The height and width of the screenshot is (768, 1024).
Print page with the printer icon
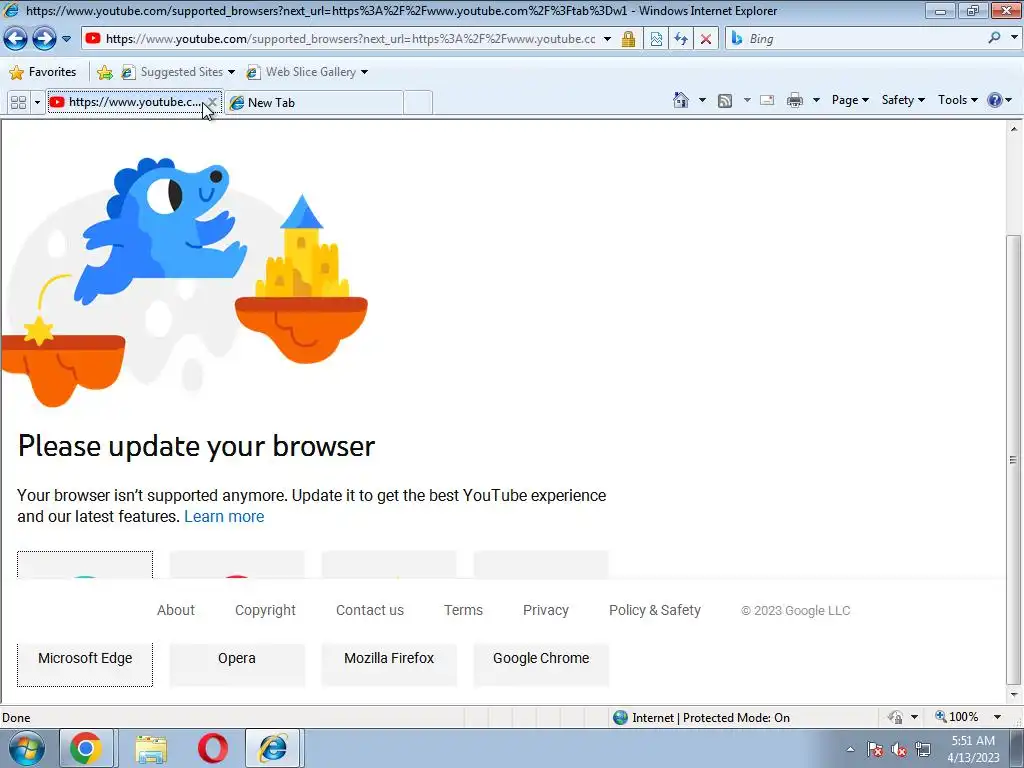(x=795, y=100)
